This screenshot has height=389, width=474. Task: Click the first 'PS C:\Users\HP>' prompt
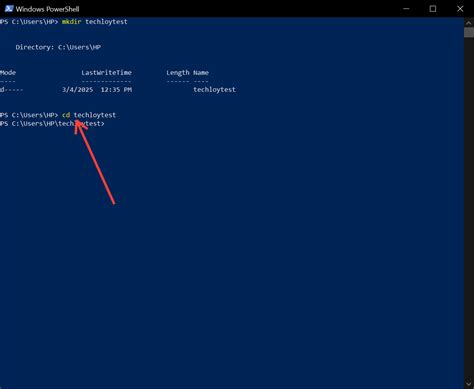point(29,22)
